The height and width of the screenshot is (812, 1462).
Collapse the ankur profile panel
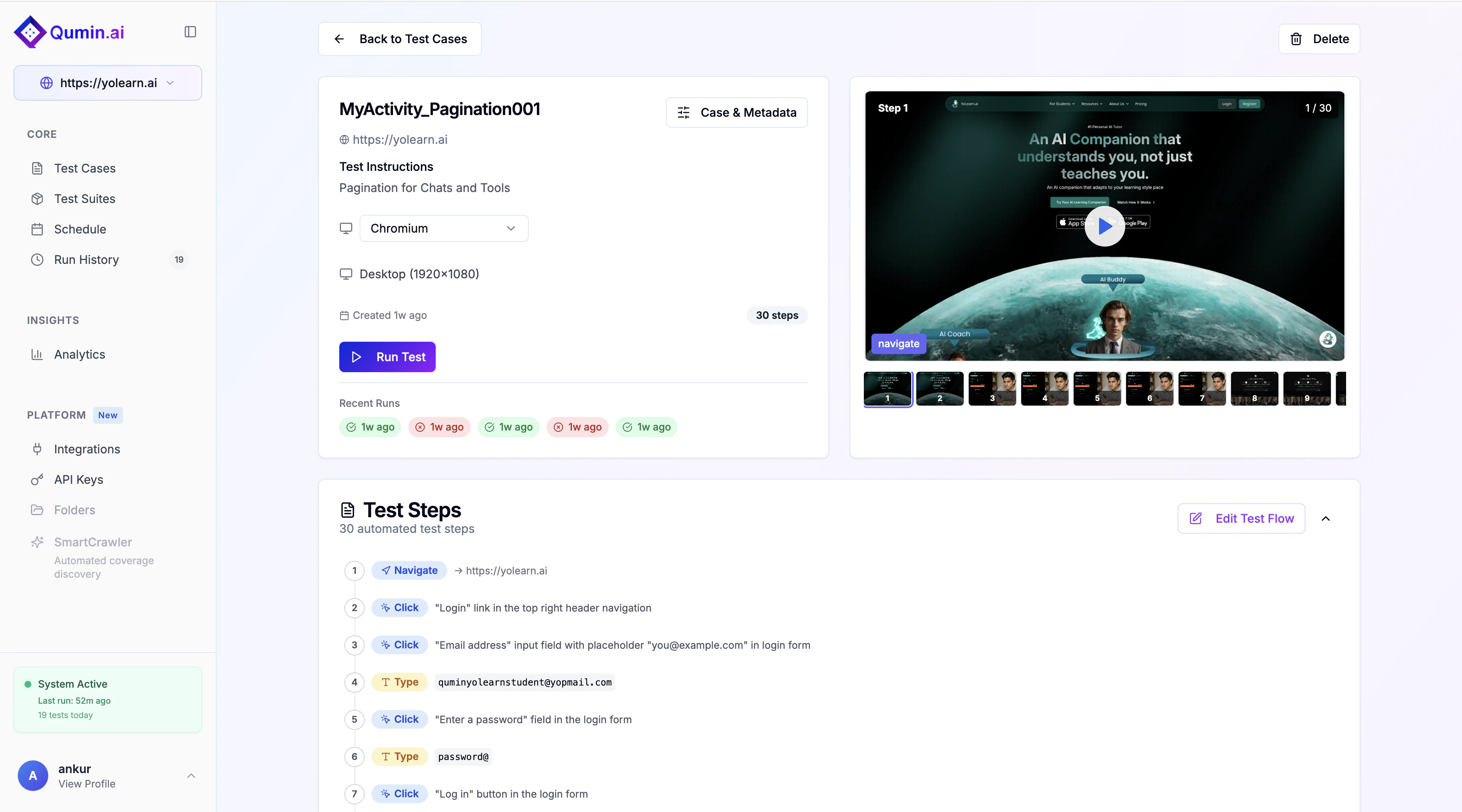coord(191,776)
